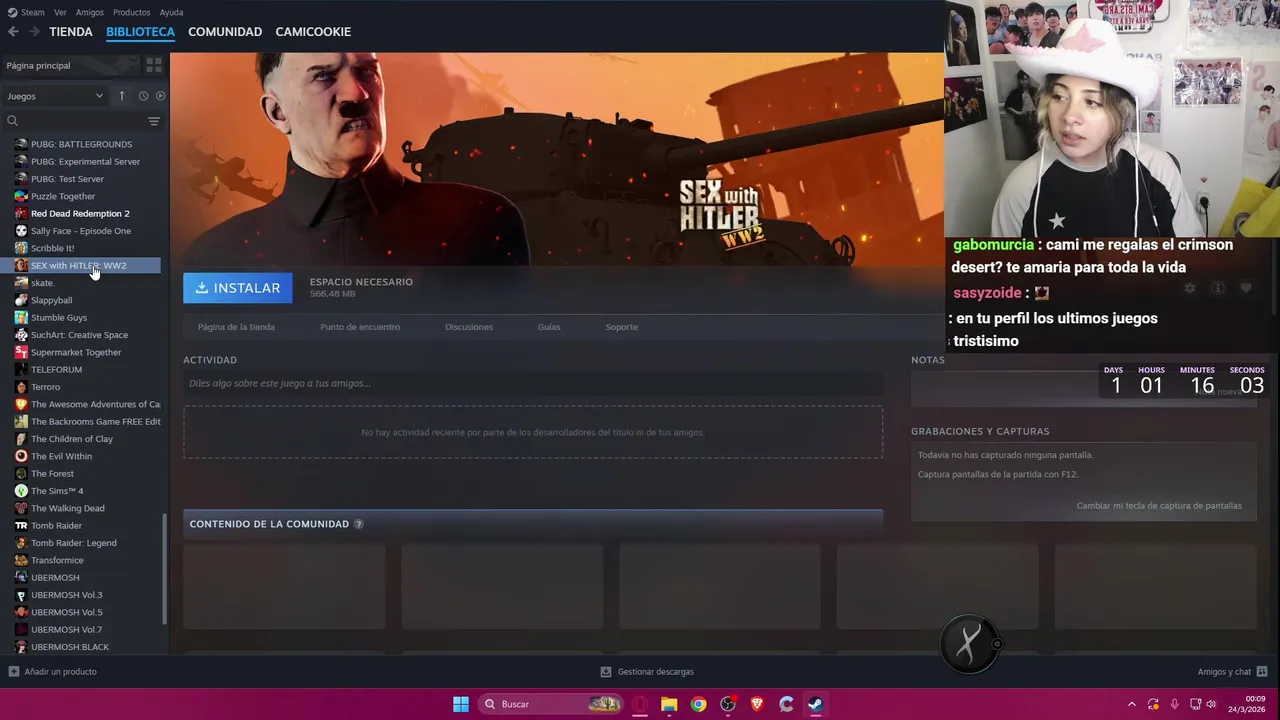Open OBS Studio from the taskbar

point(728,704)
